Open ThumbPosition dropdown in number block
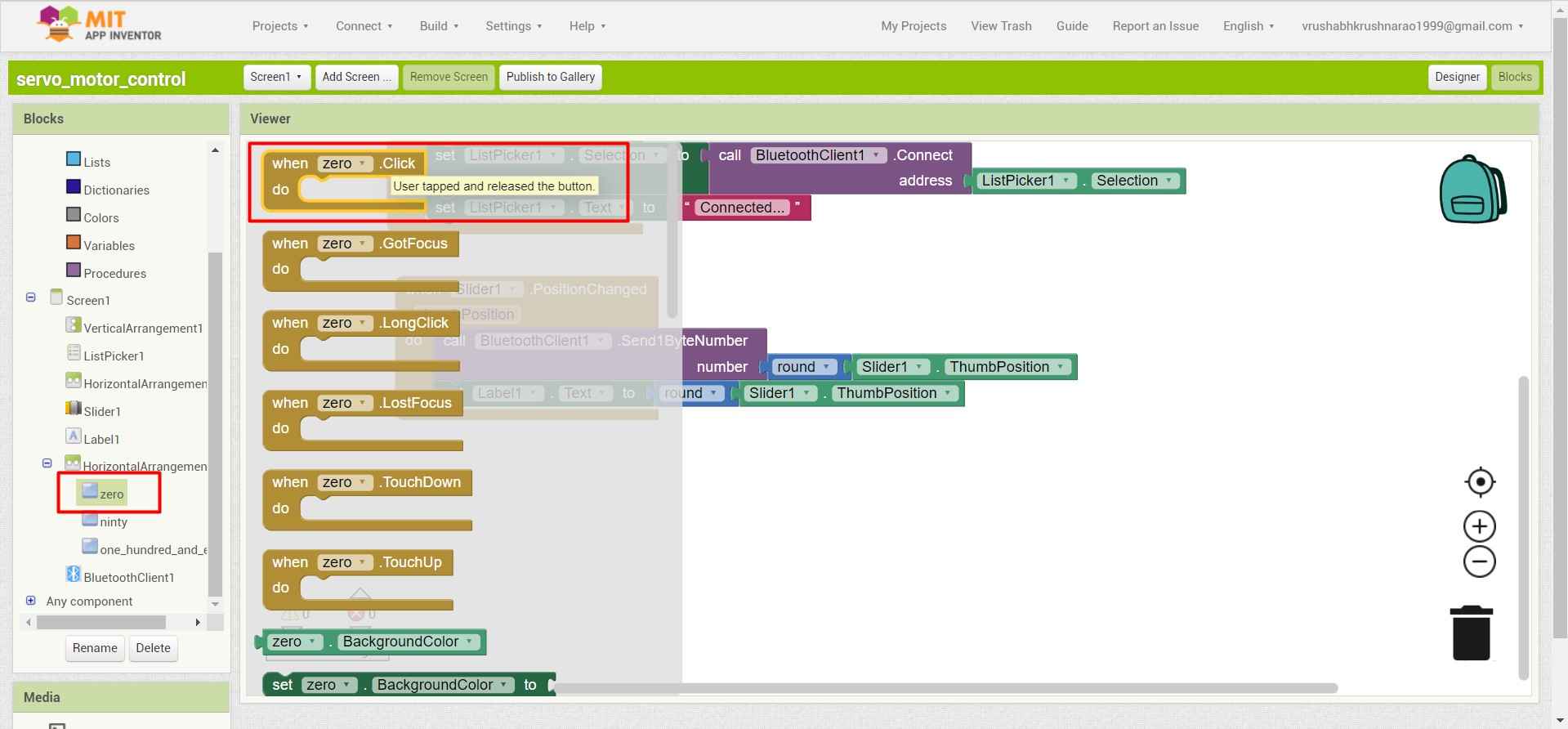The image size is (1568, 729). coord(1007,367)
